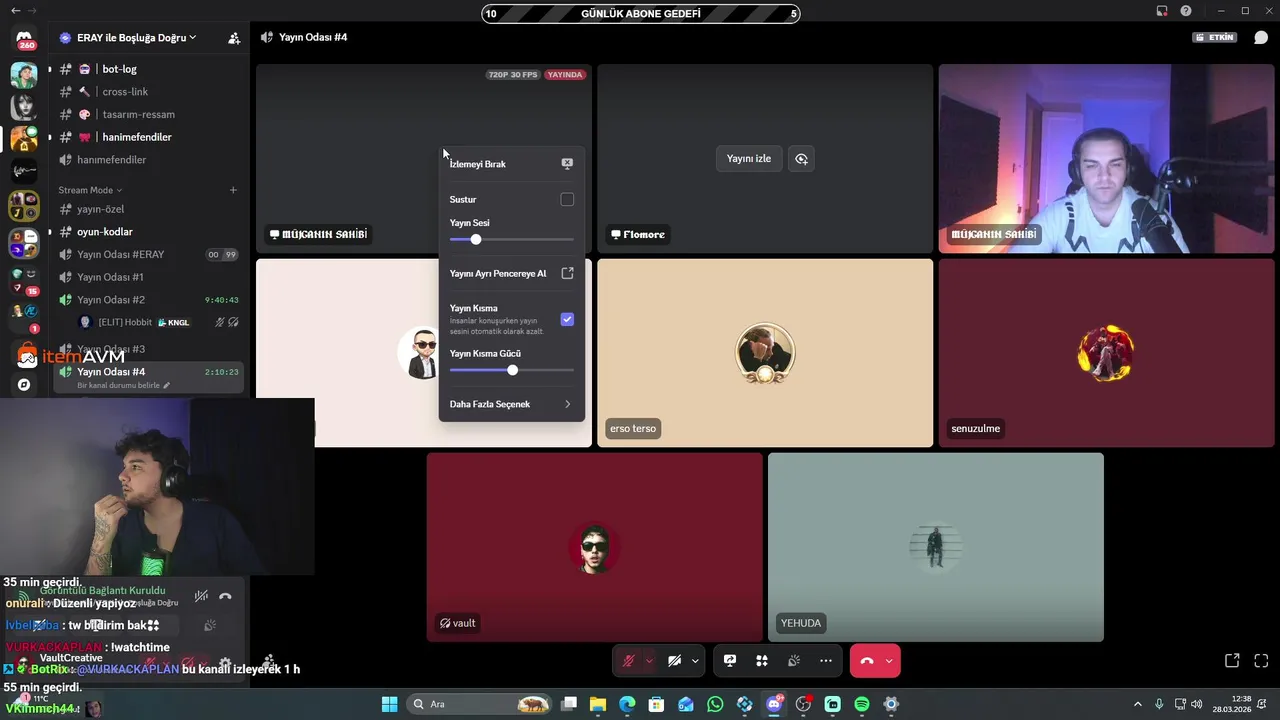This screenshot has width=1280, height=720.
Task: Tick the Sustur checkbox
Action: [x=567, y=199]
